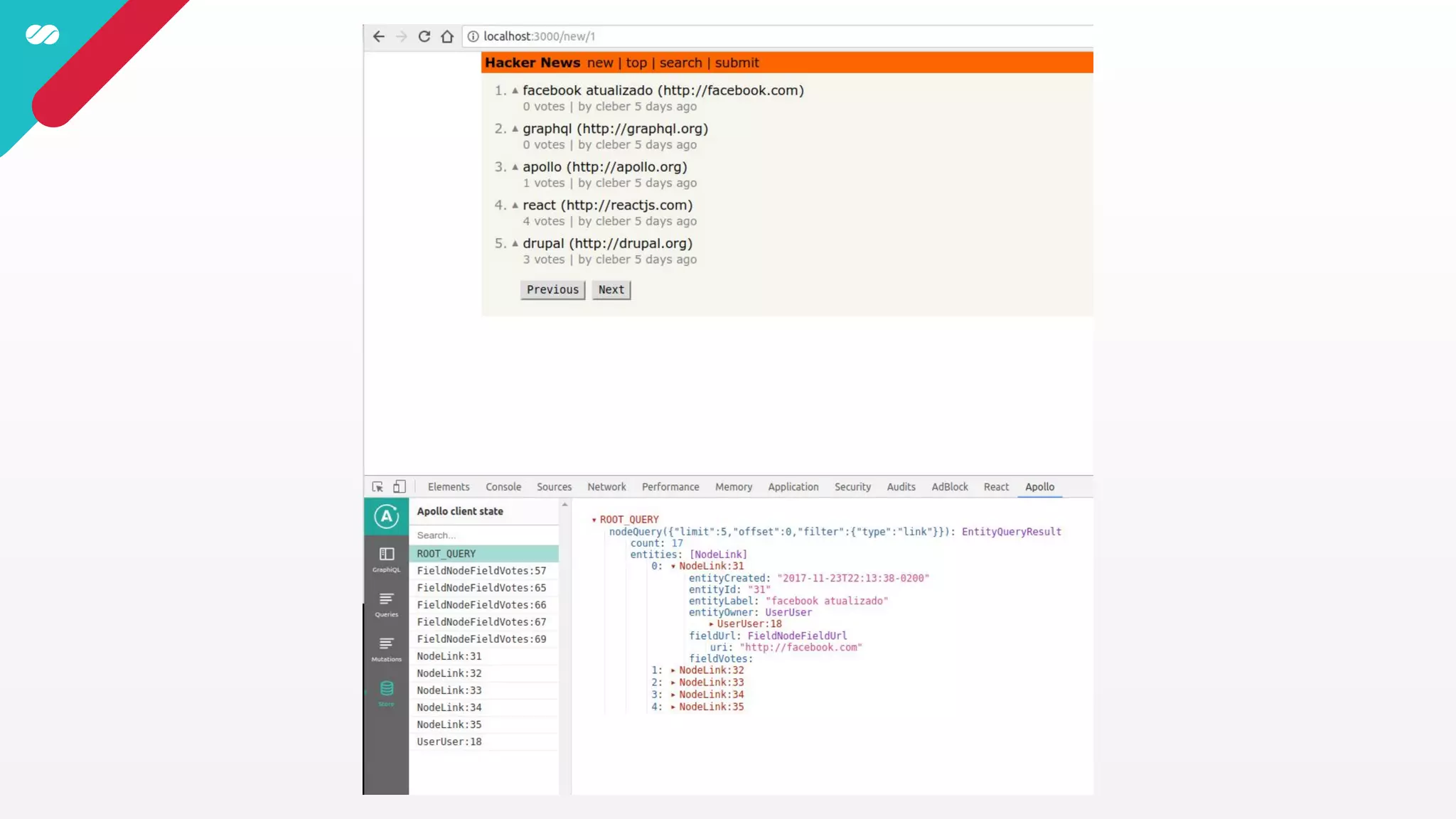The width and height of the screenshot is (1456, 819).
Task: Select FieldNodeFieldVotes:57 entry
Action: (483, 571)
